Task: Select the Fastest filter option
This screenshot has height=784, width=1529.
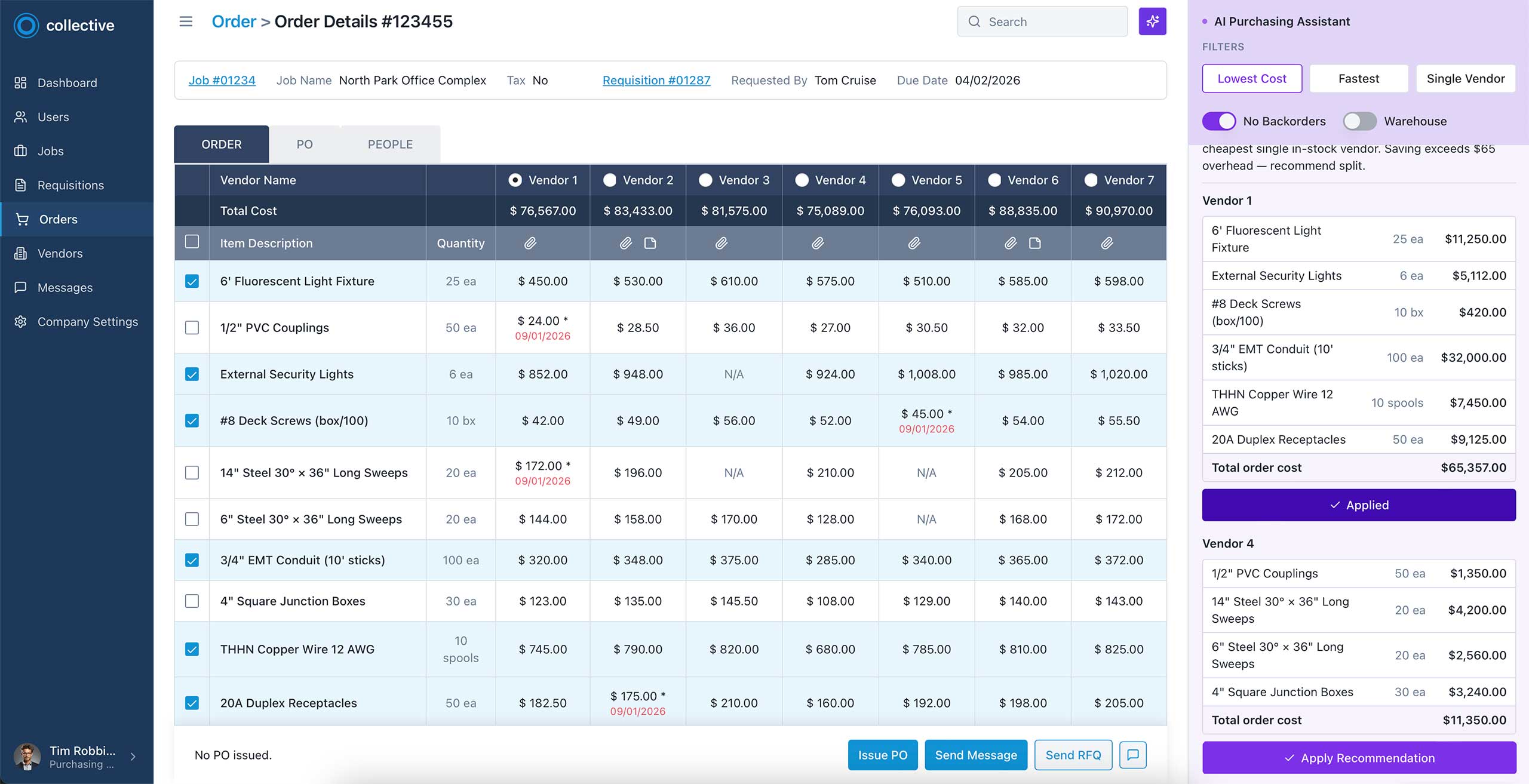Action: pyautogui.click(x=1358, y=79)
